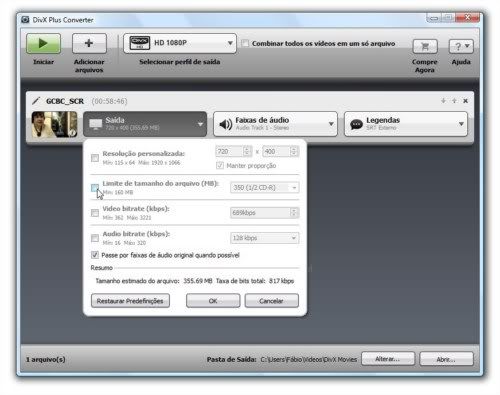Start conversion with the green Iniciar play button
The image size is (500, 395).
43,43
